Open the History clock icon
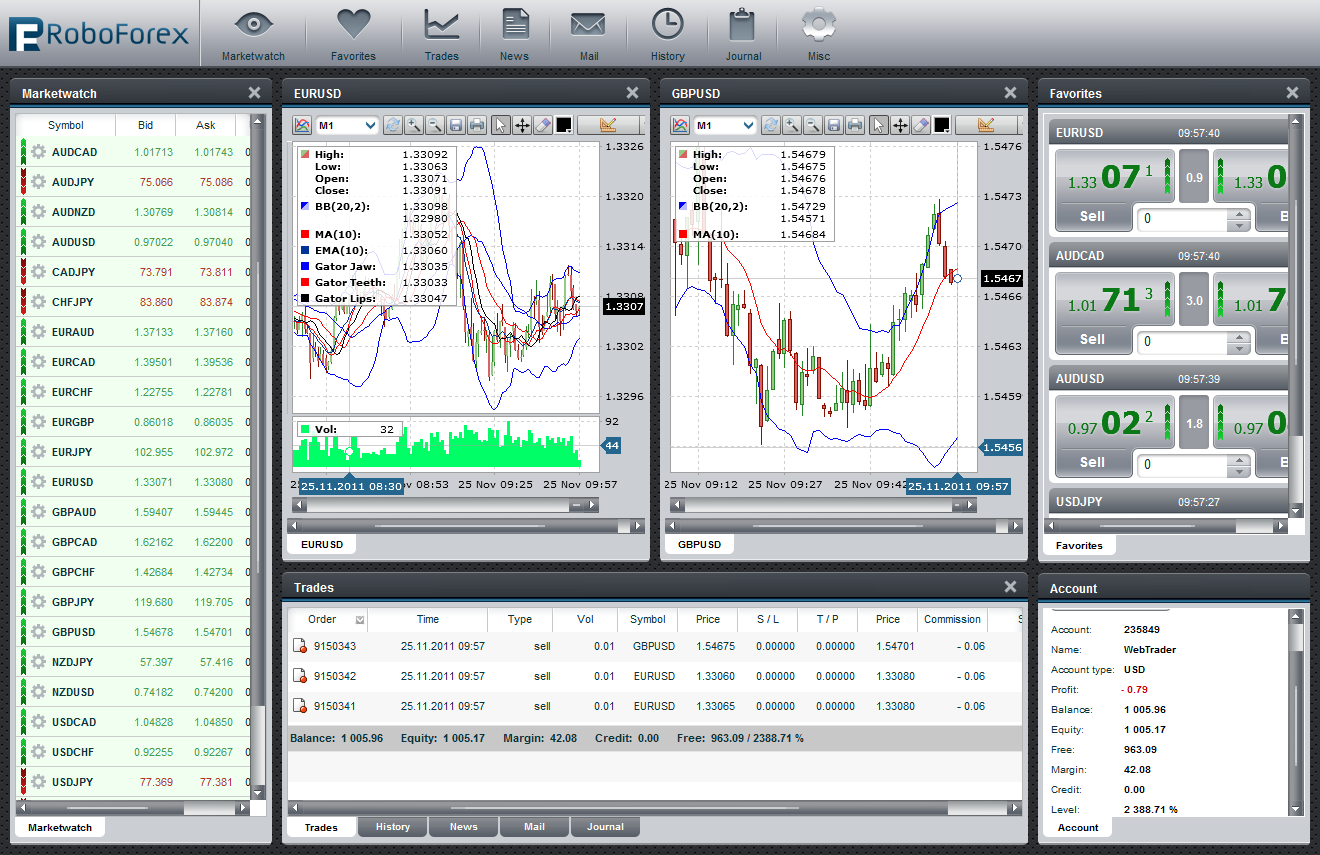The height and width of the screenshot is (855, 1320). click(x=667, y=34)
